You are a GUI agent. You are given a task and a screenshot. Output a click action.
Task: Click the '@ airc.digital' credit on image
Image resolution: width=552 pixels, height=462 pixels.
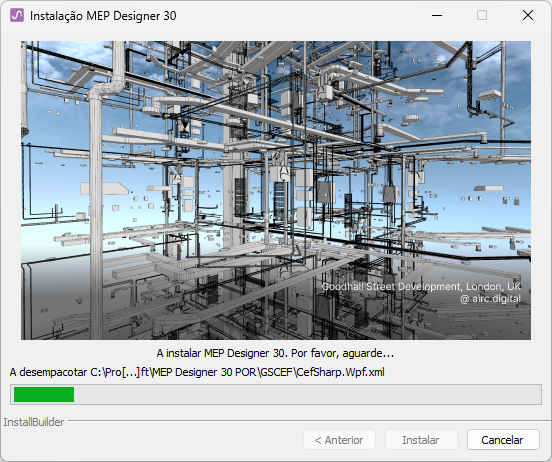click(490, 299)
